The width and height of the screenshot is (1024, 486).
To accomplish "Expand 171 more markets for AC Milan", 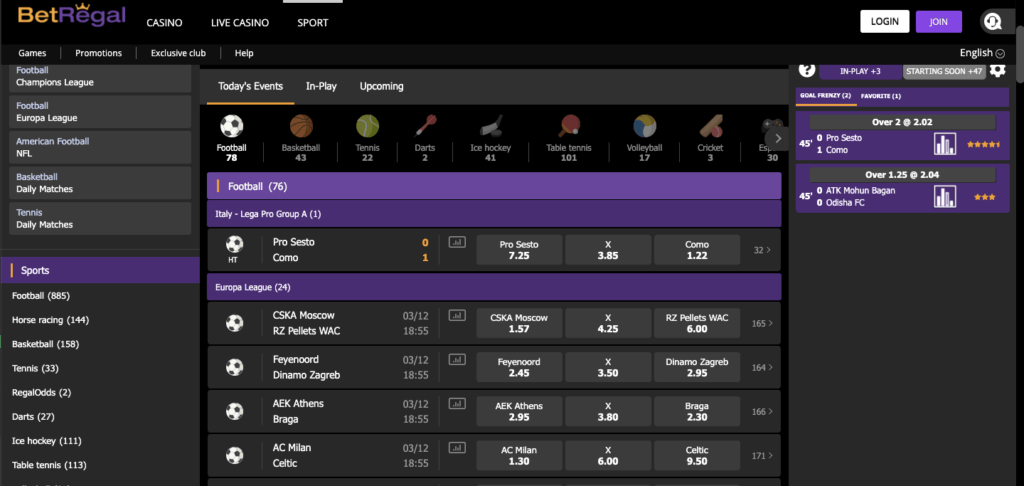I will pyautogui.click(x=762, y=455).
